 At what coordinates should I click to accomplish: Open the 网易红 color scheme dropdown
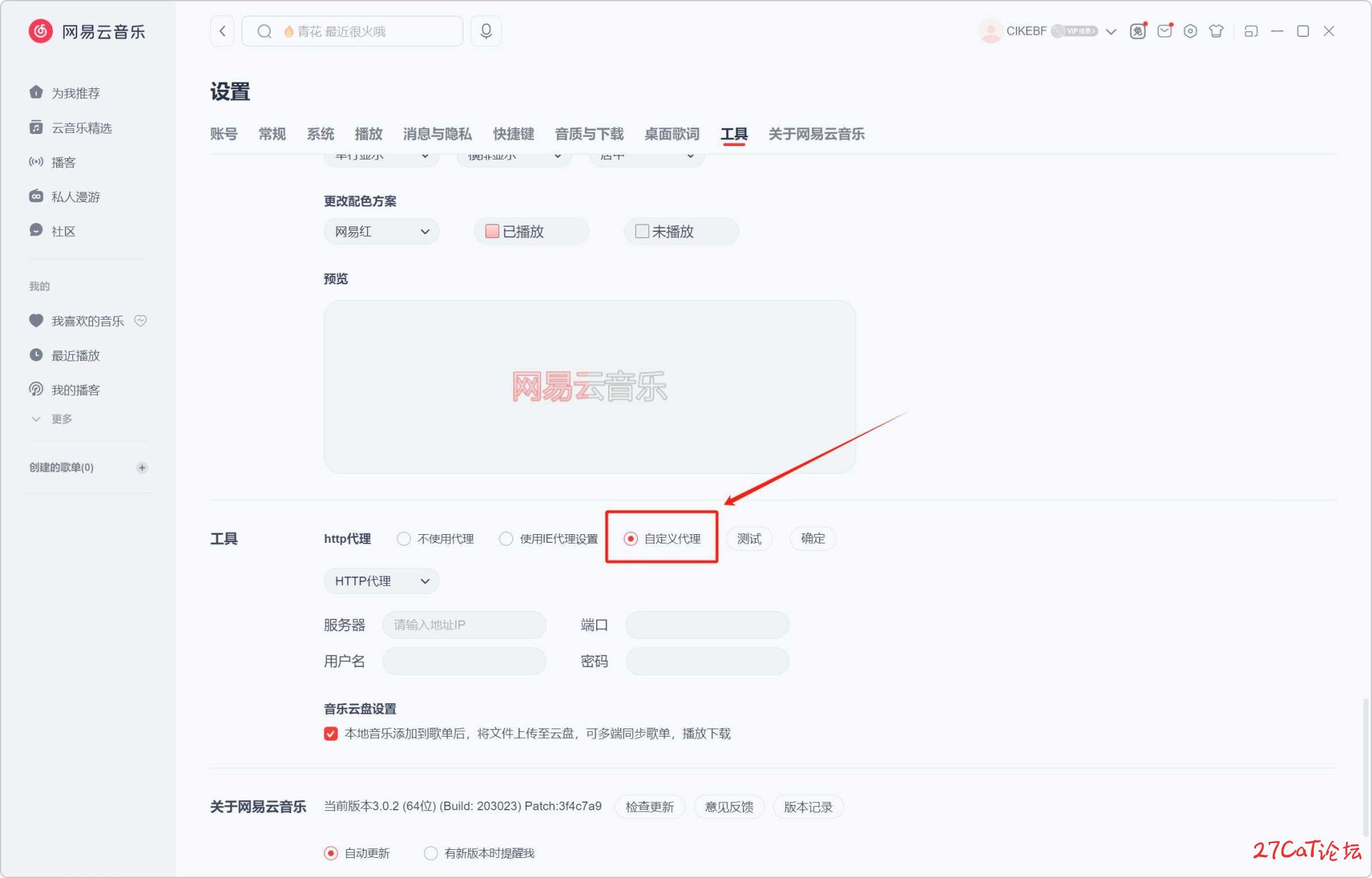(x=382, y=232)
